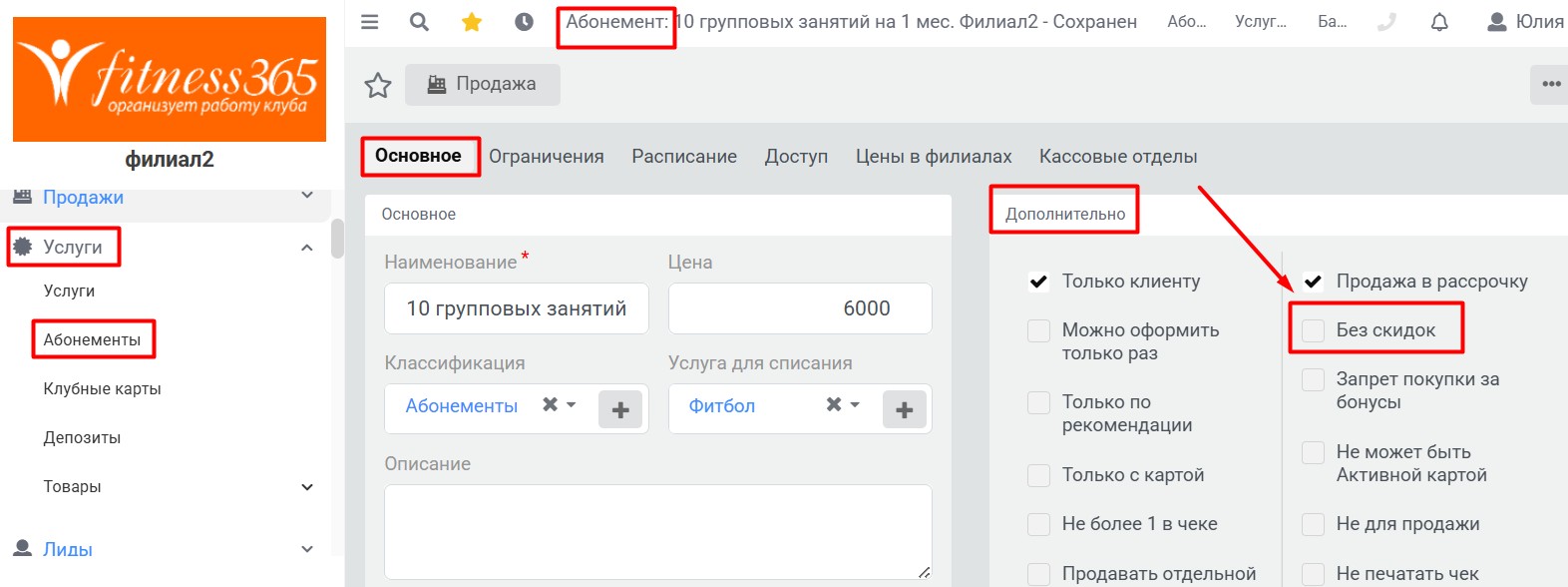Click the Описание text area
Screen dimensions: 1568x587
(x=658, y=532)
